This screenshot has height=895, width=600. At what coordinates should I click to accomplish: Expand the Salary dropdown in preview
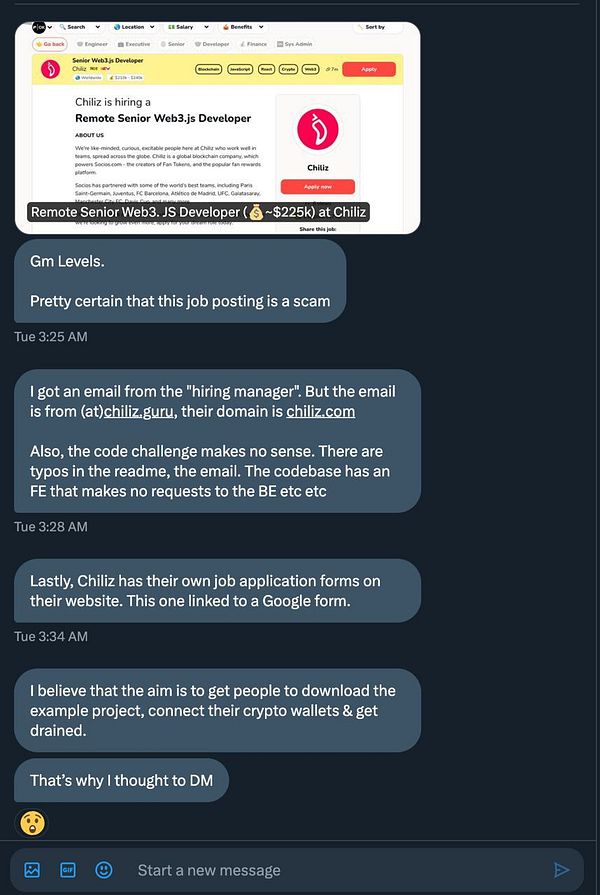184,27
